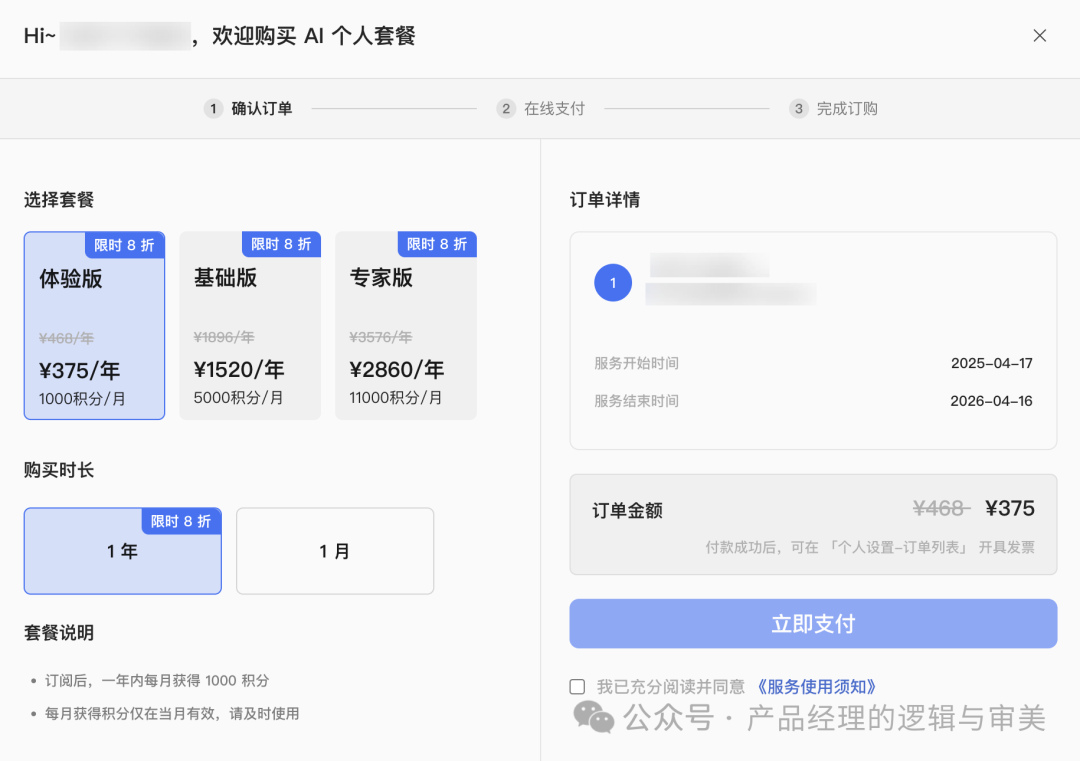This screenshot has width=1080, height=761.
Task: Click the 订阅后，一年内每月获得 1000 积分 bullet
Action: click(x=157, y=680)
